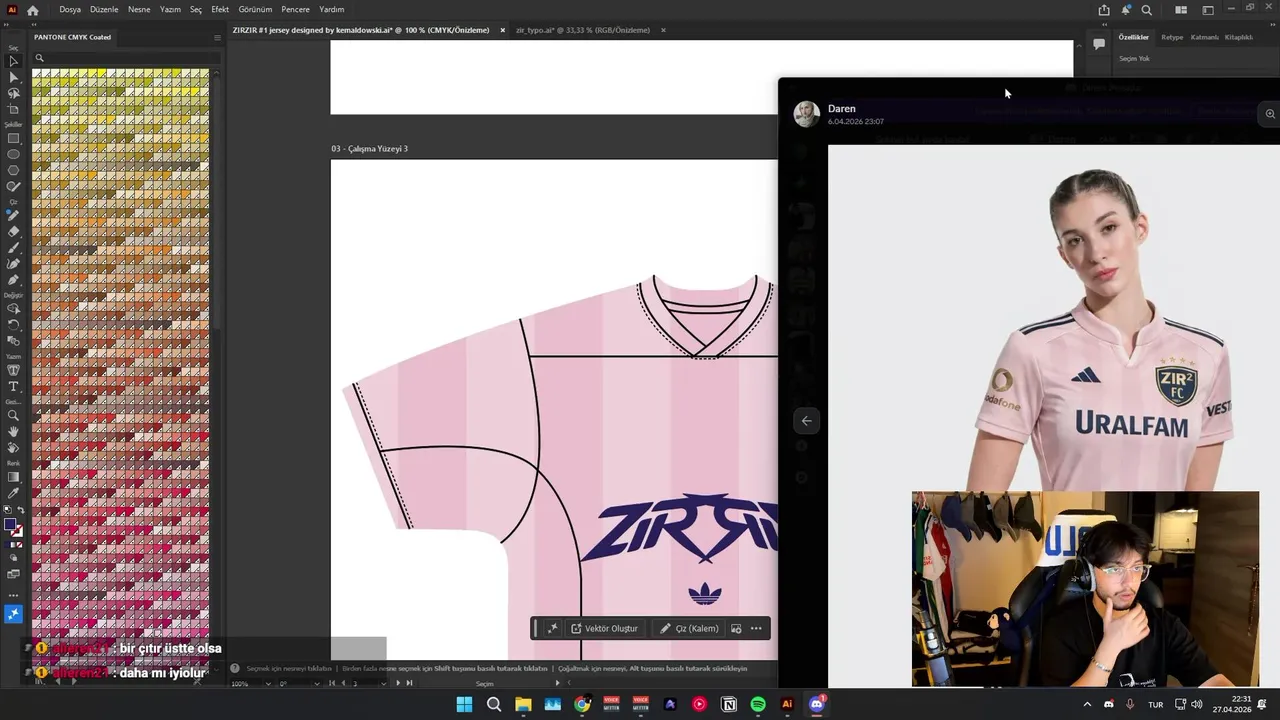Click the Çiz (Kalem) button
The width and height of the screenshot is (1280, 720).
coord(689,628)
